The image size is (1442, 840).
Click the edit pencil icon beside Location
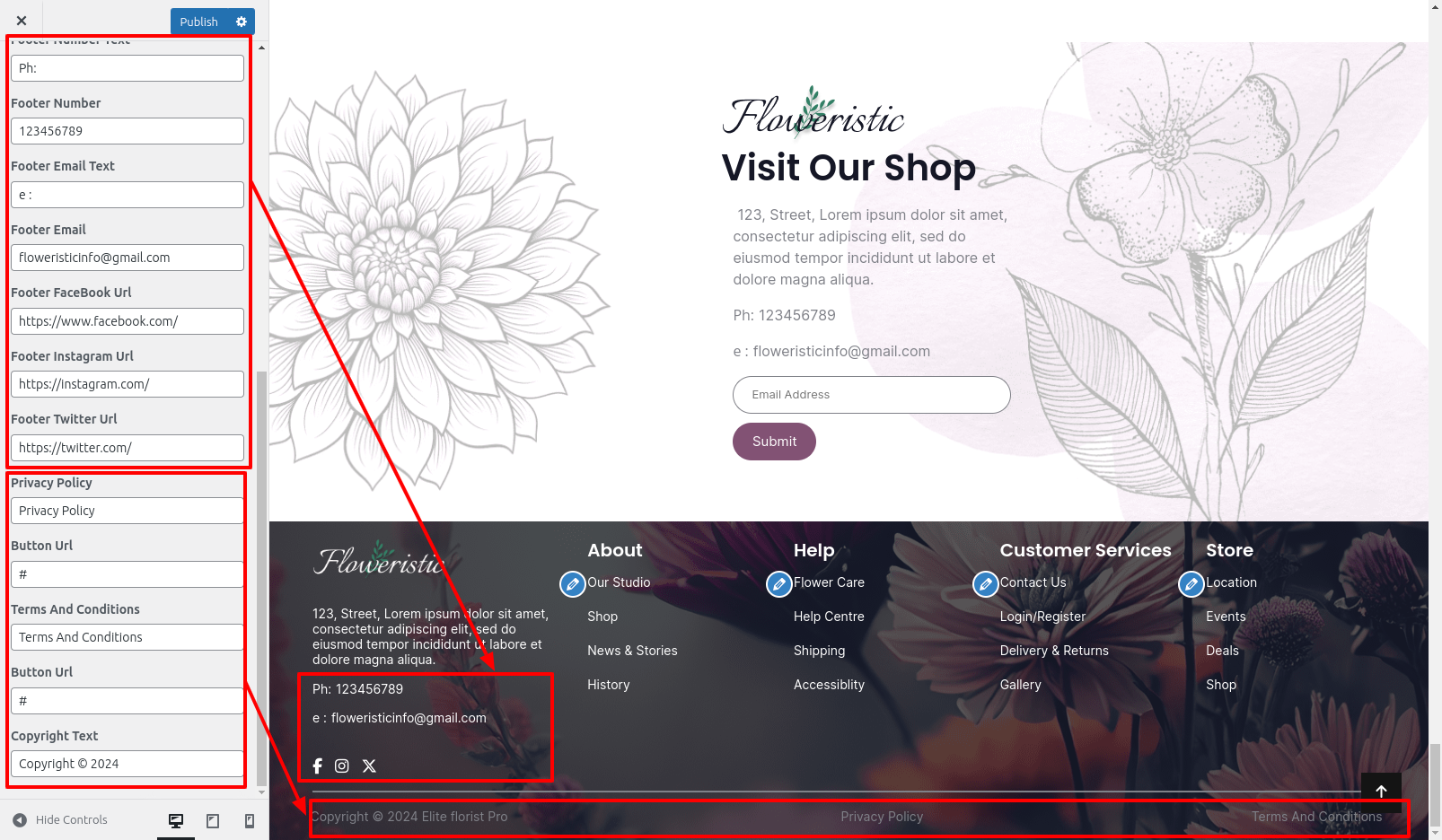pos(1191,584)
